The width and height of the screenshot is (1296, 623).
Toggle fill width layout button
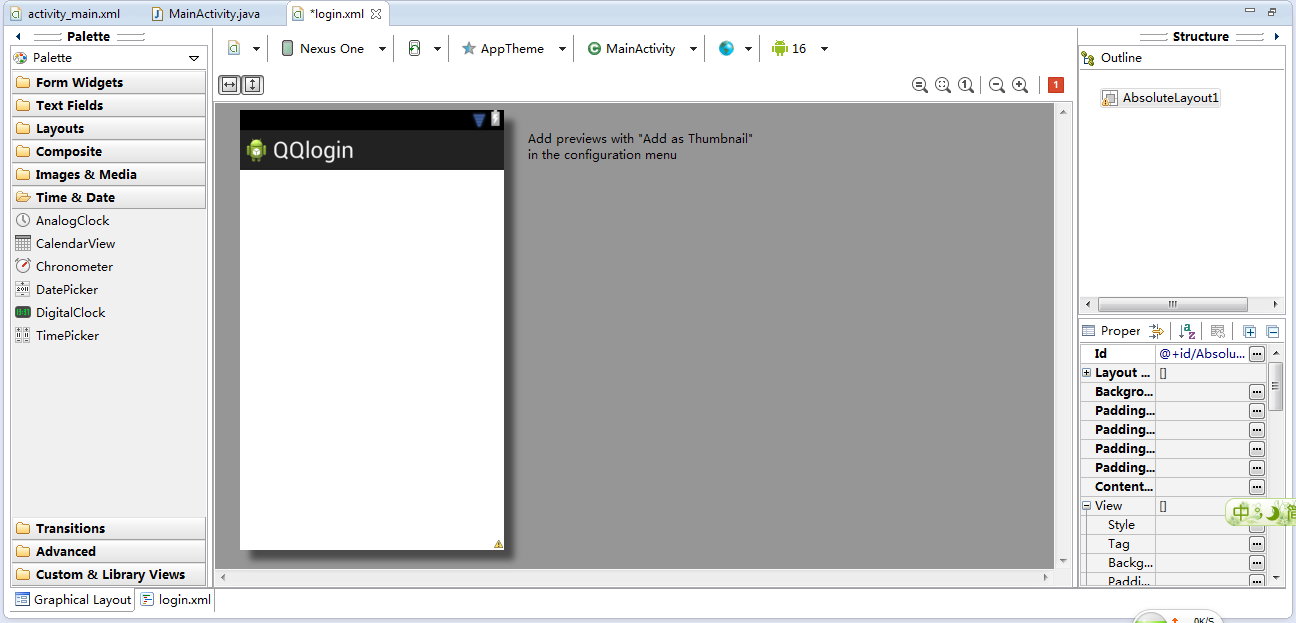229,85
